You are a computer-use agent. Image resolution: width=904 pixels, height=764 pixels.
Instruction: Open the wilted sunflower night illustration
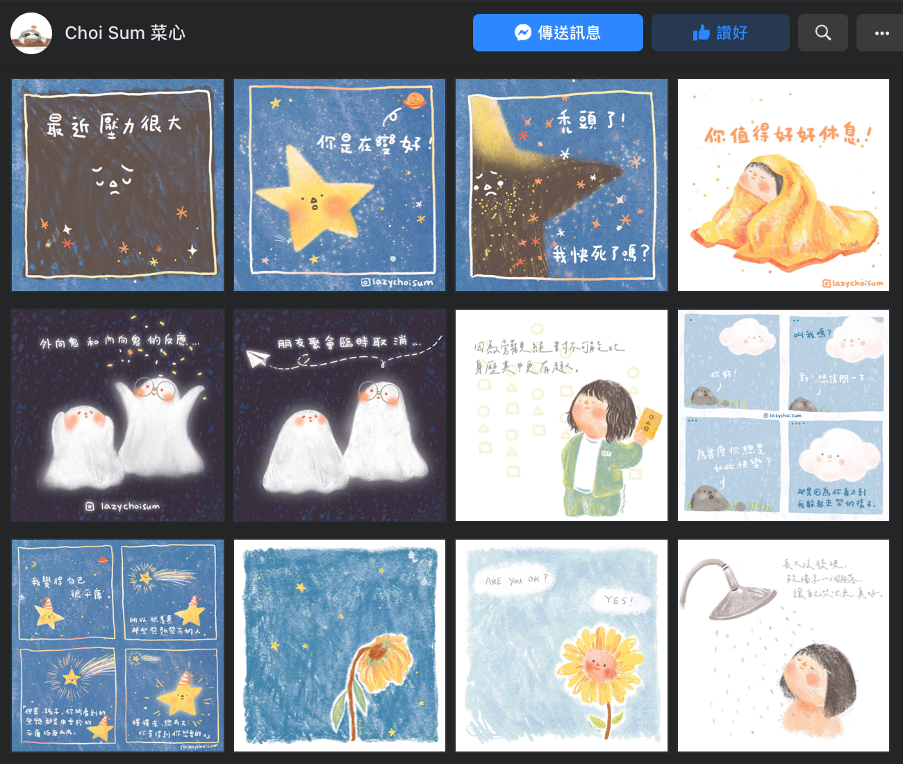coord(340,646)
